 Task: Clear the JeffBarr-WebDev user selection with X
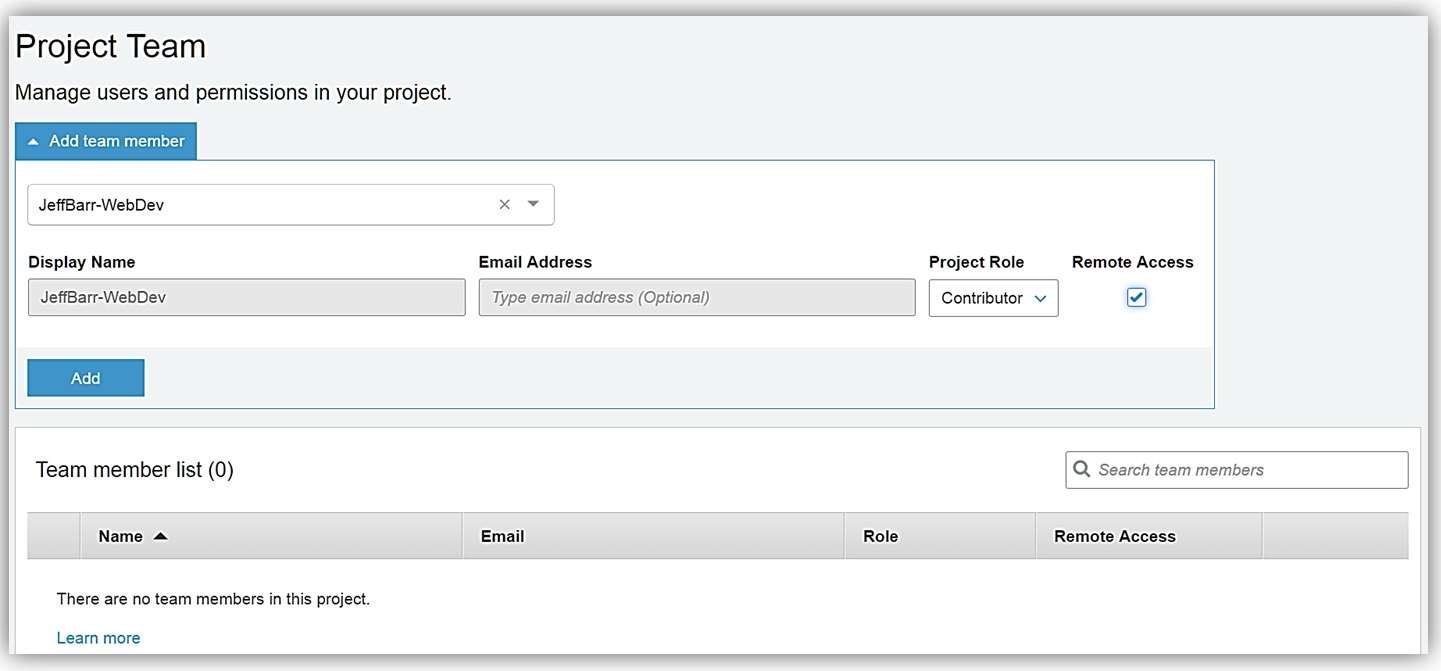point(504,204)
